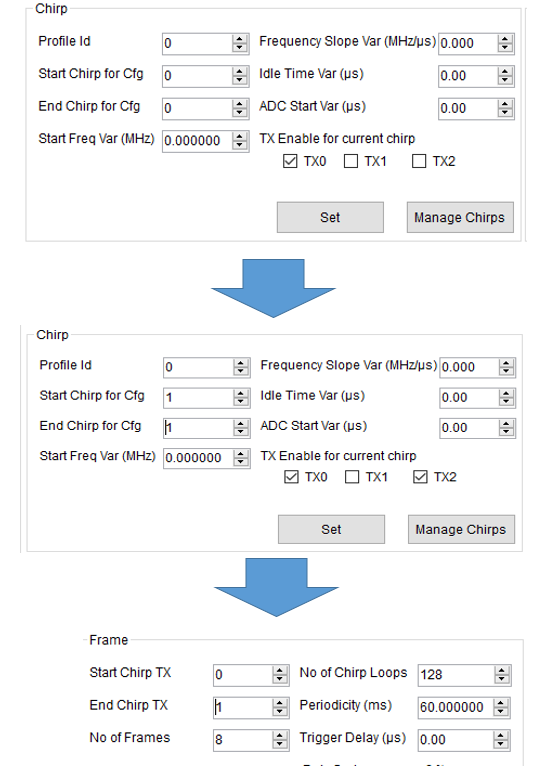The image size is (542, 772).
Task: Open Manage Chirps in middle Chirp panel
Action: [461, 529]
